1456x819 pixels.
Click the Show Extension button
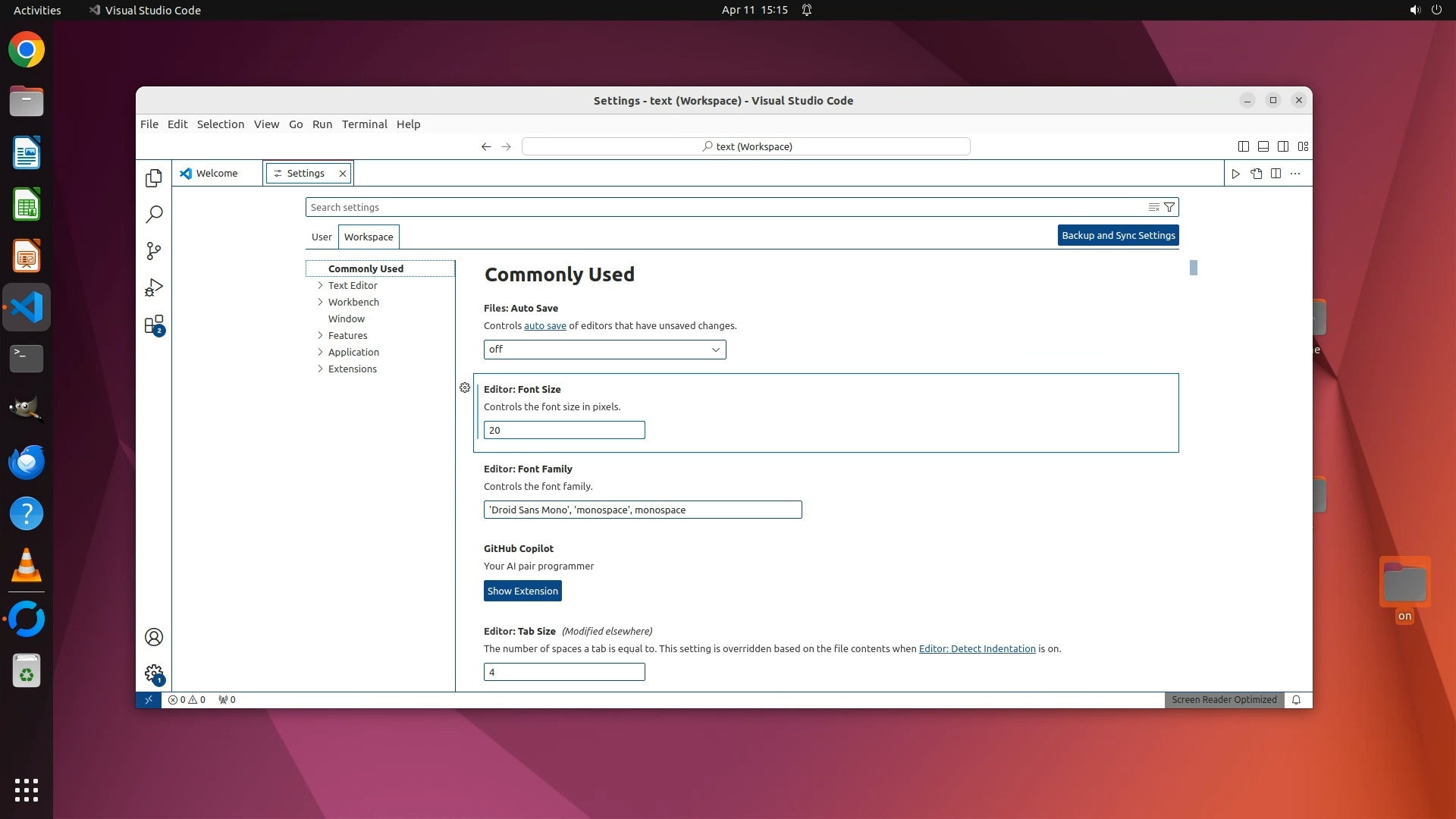click(x=522, y=591)
